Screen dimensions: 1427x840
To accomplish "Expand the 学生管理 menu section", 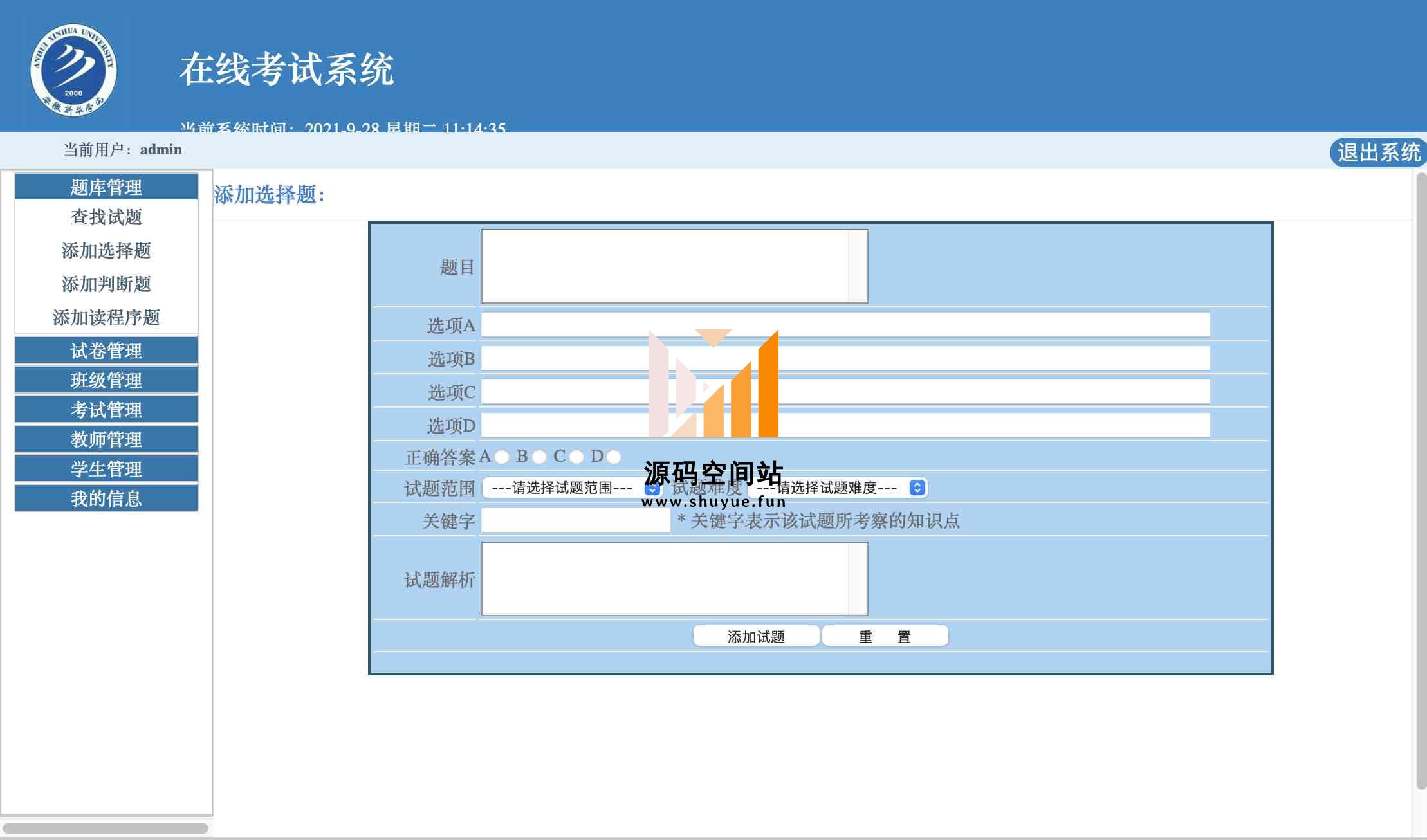I will coord(106,469).
